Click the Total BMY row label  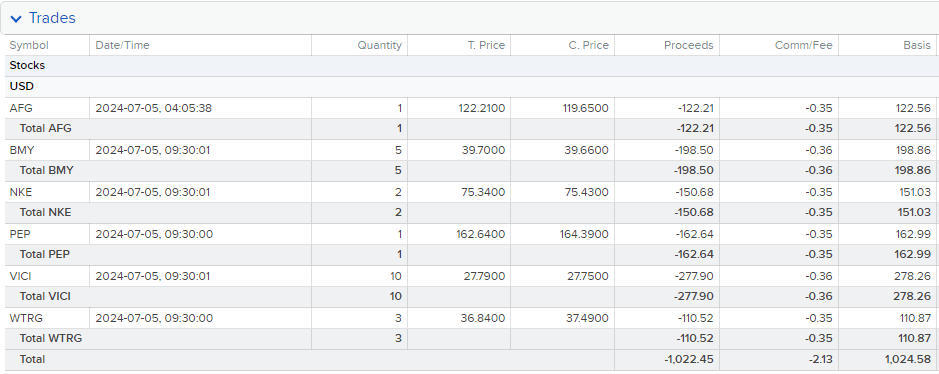click(47, 171)
